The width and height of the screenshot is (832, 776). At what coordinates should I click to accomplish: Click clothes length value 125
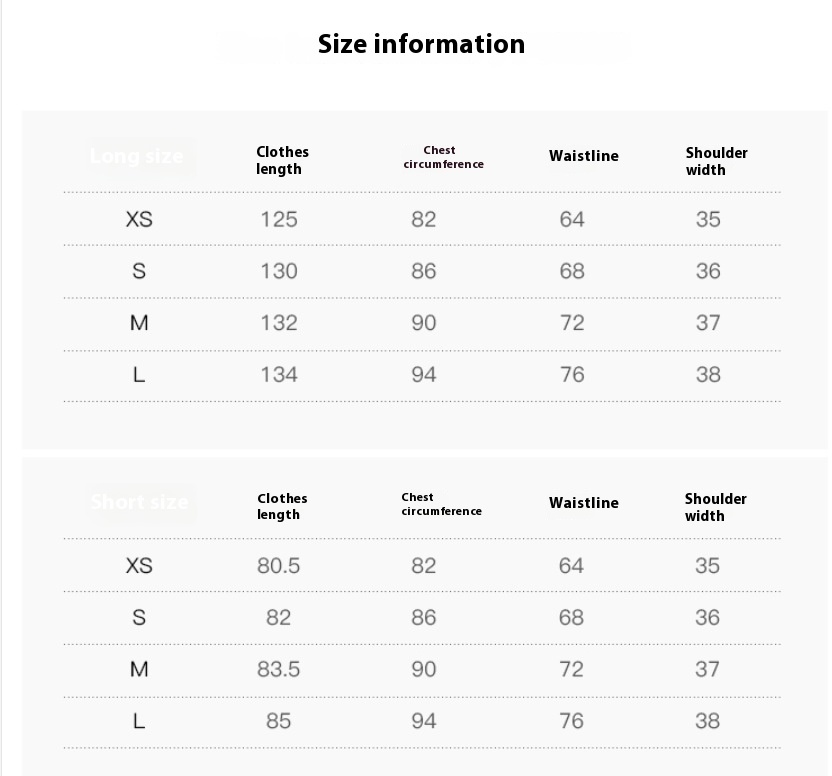click(x=279, y=219)
